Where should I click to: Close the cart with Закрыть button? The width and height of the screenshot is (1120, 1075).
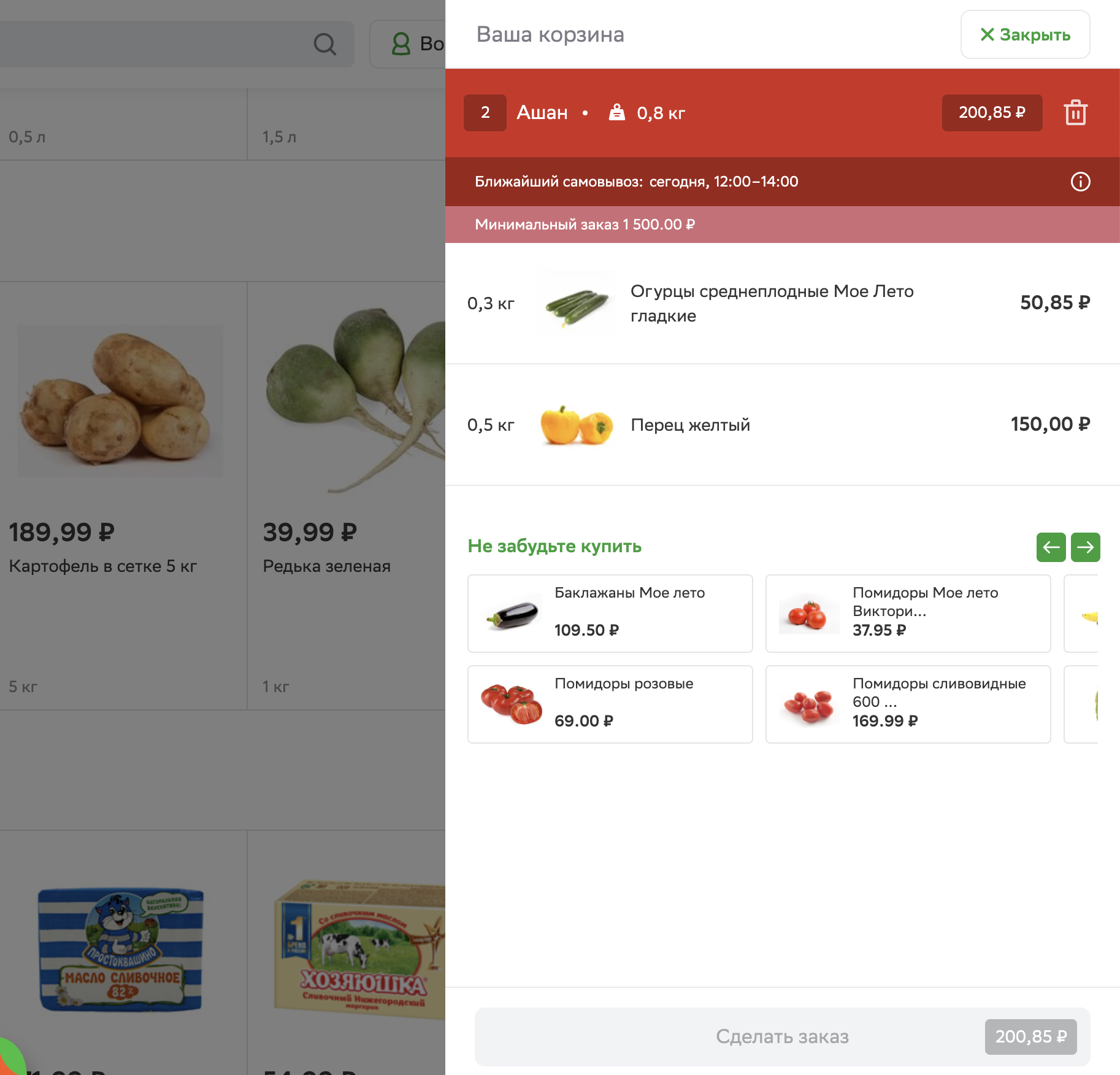(x=1025, y=34)
